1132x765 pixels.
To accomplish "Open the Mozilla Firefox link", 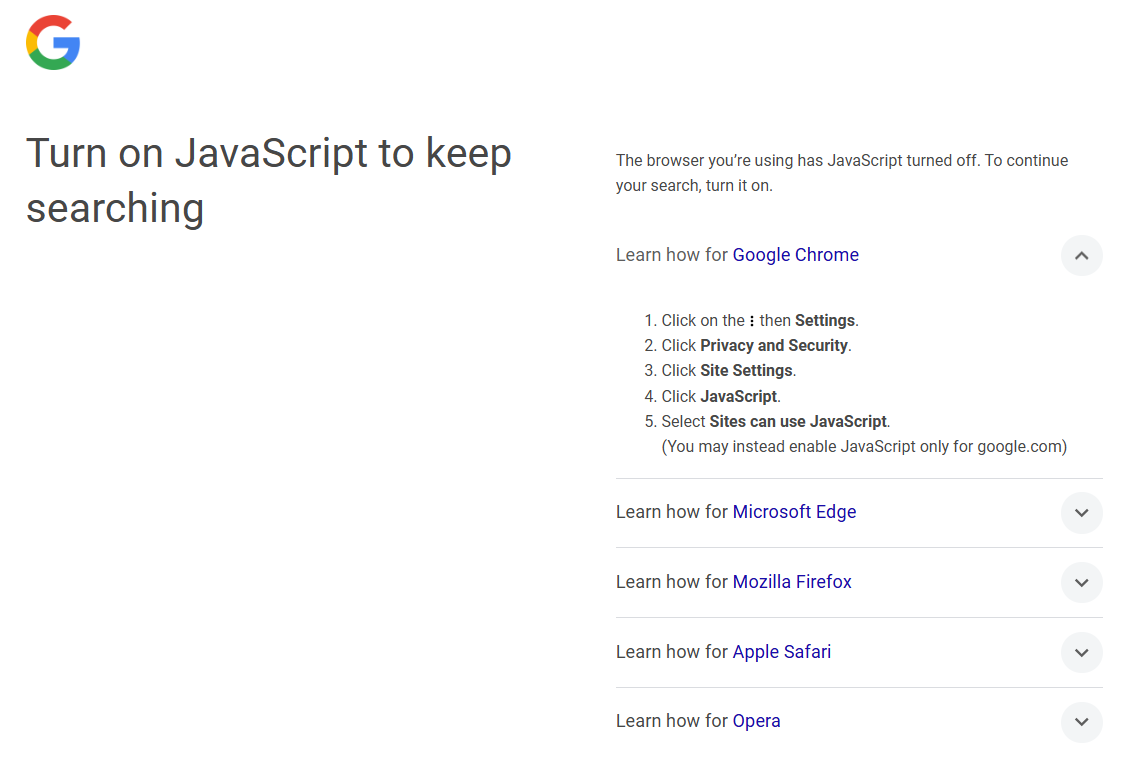I will click(x=792, y=582).
